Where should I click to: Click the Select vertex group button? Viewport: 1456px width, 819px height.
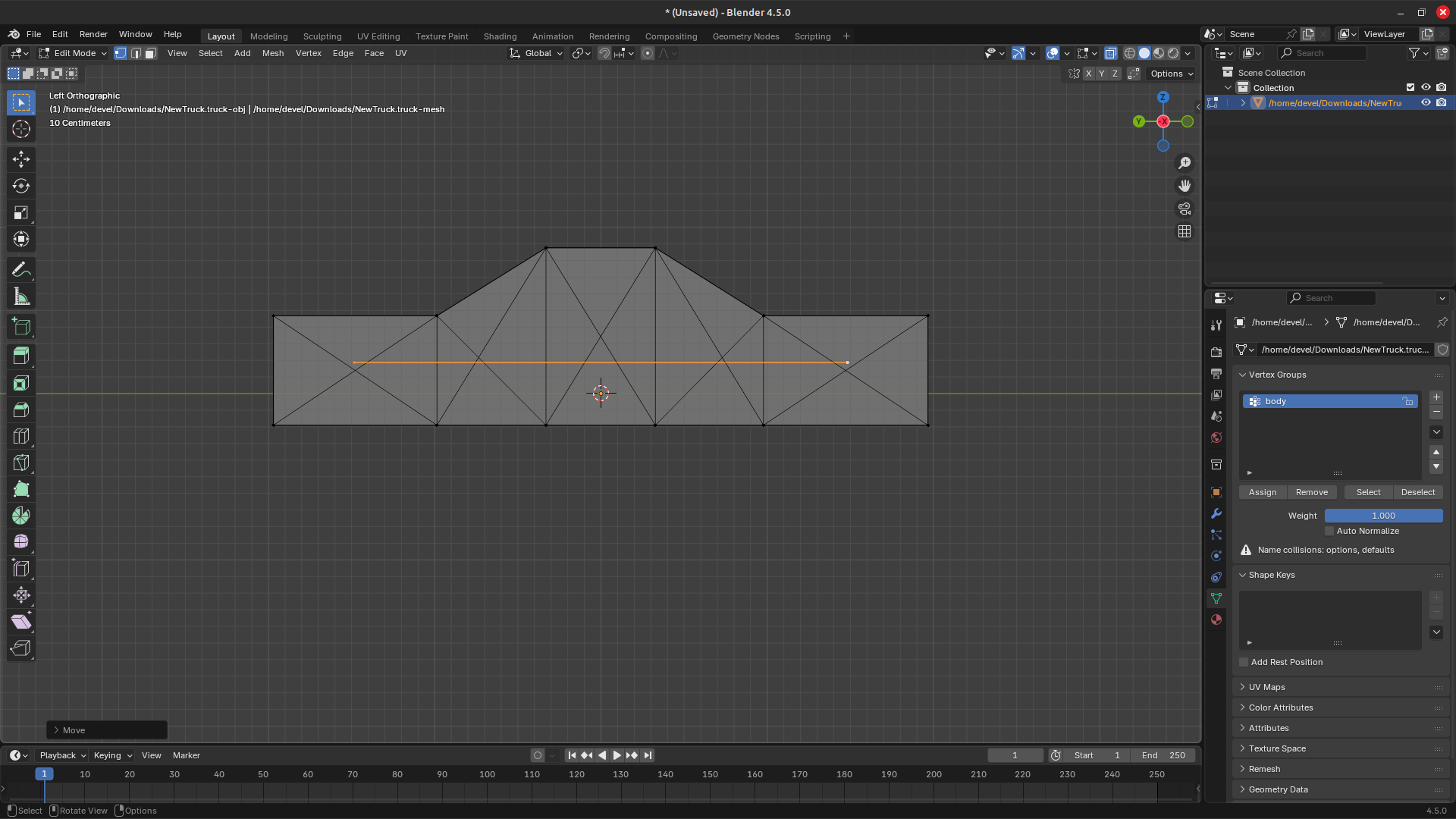click(x=1368, y=492)
